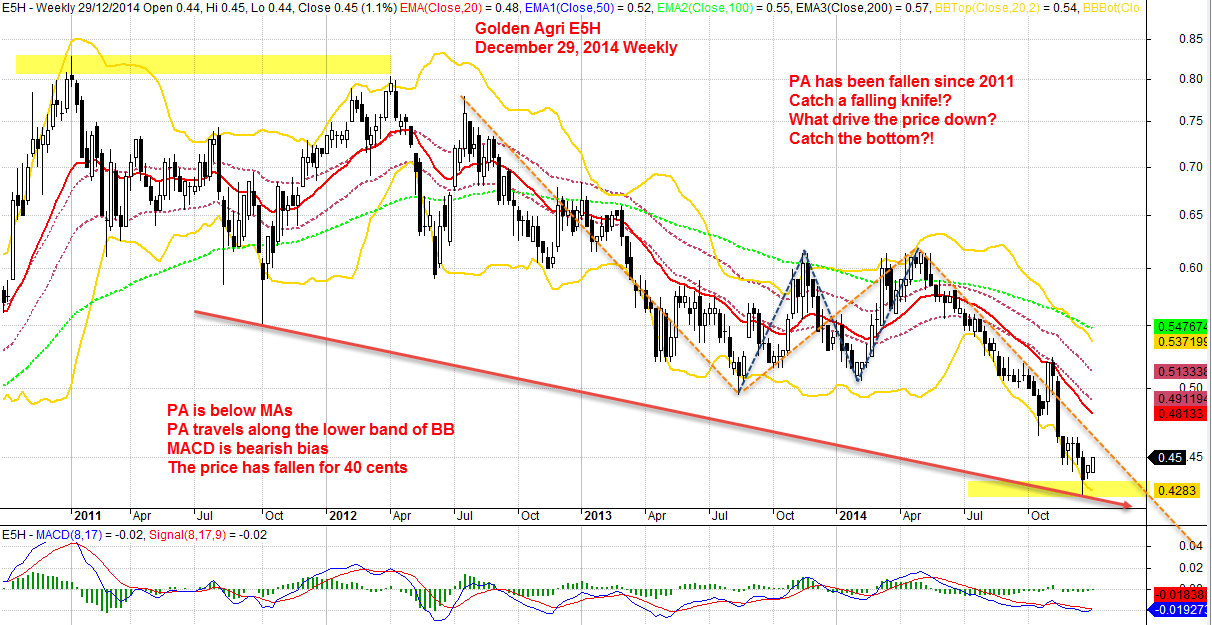Click the Jul label of year 2014
This screenshot has width=1212, height=625.
[x=976, y=516]
